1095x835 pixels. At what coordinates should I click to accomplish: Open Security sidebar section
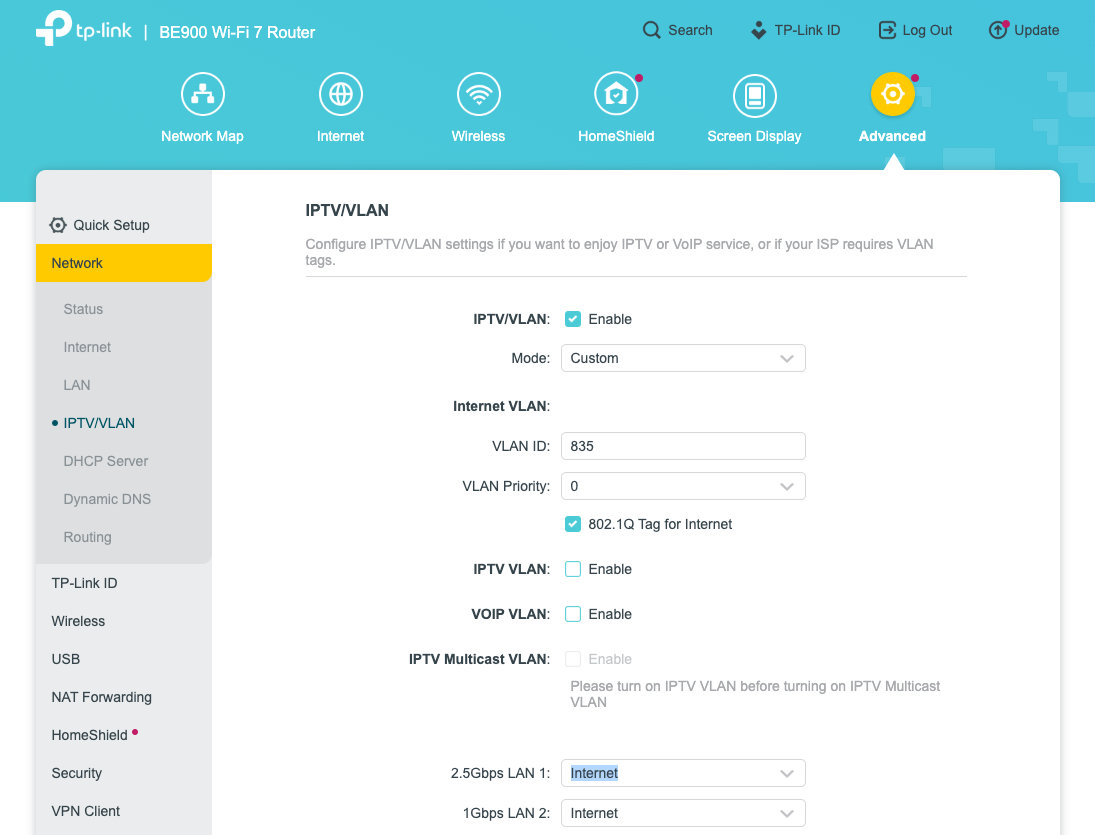click(77, 774)
